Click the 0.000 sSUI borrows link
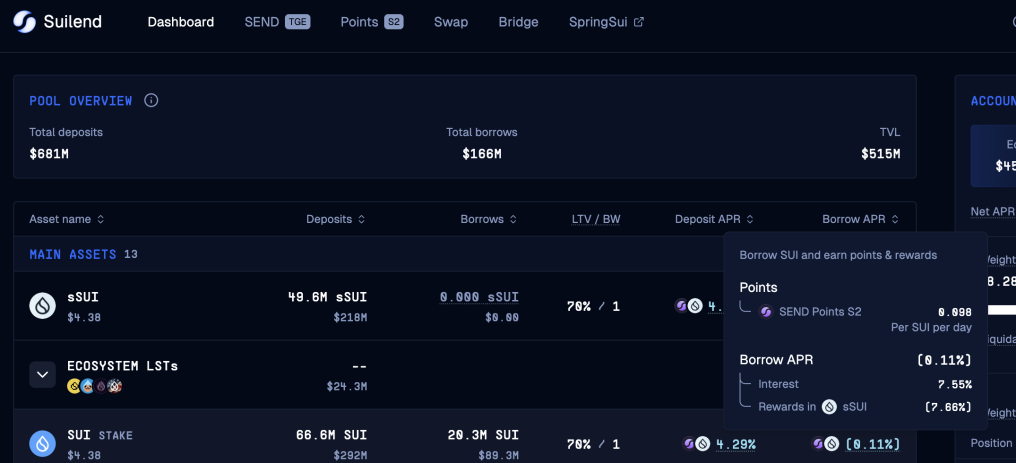Image resolution: width=1016 pixels, height=463 pixels. click(x=479, y=297)
